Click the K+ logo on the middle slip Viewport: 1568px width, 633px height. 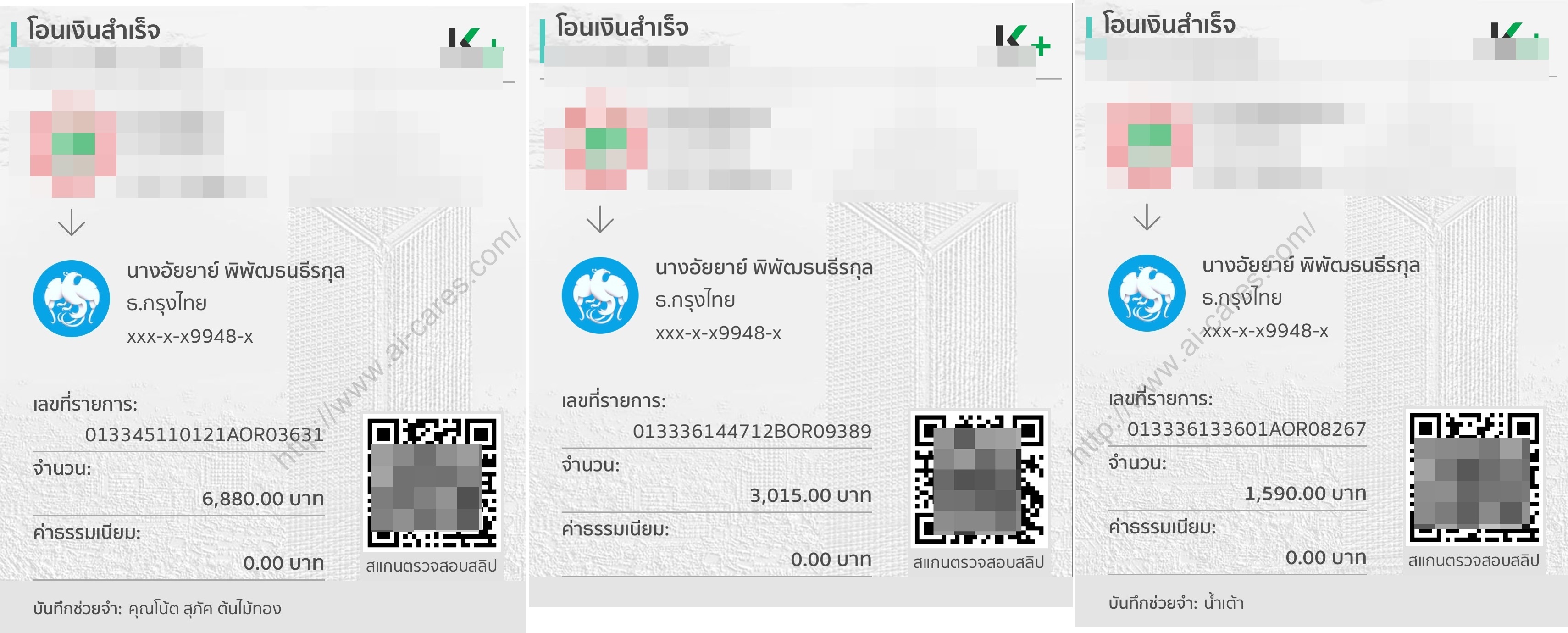1023,40
